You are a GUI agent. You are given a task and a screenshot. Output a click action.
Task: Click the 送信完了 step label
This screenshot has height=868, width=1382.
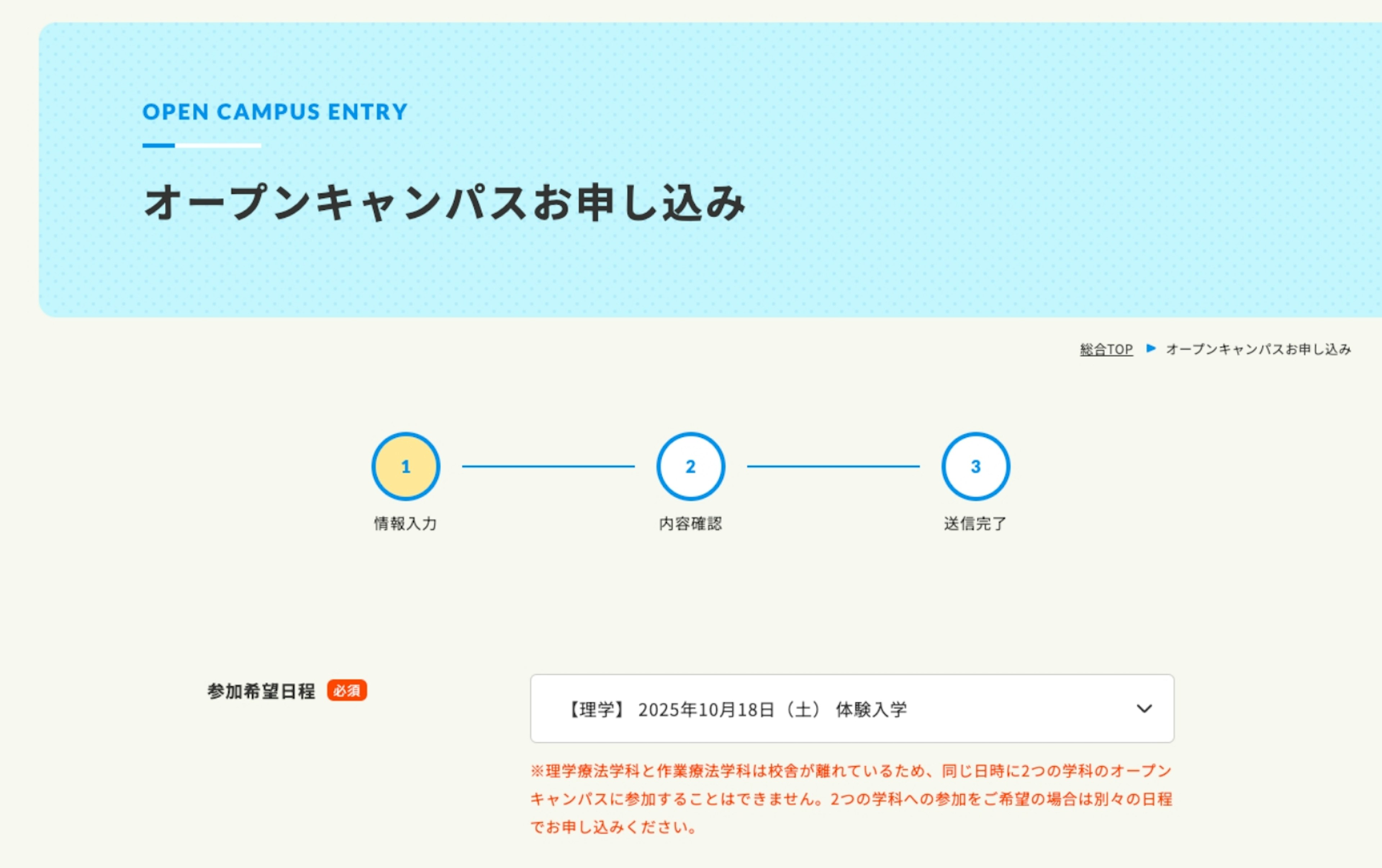[975, 523]
